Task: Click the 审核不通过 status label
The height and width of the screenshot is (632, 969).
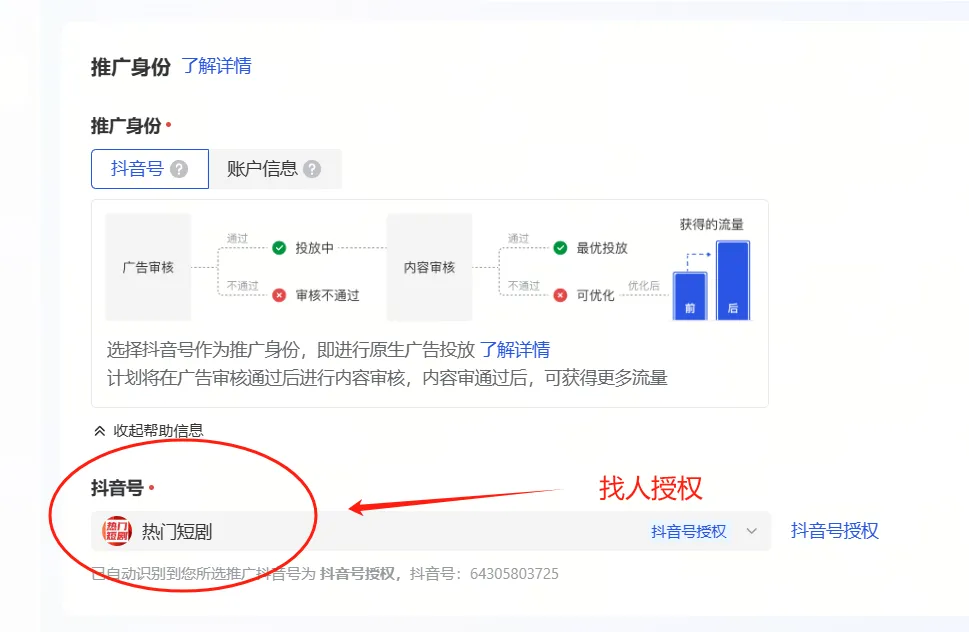Action: 328,295
